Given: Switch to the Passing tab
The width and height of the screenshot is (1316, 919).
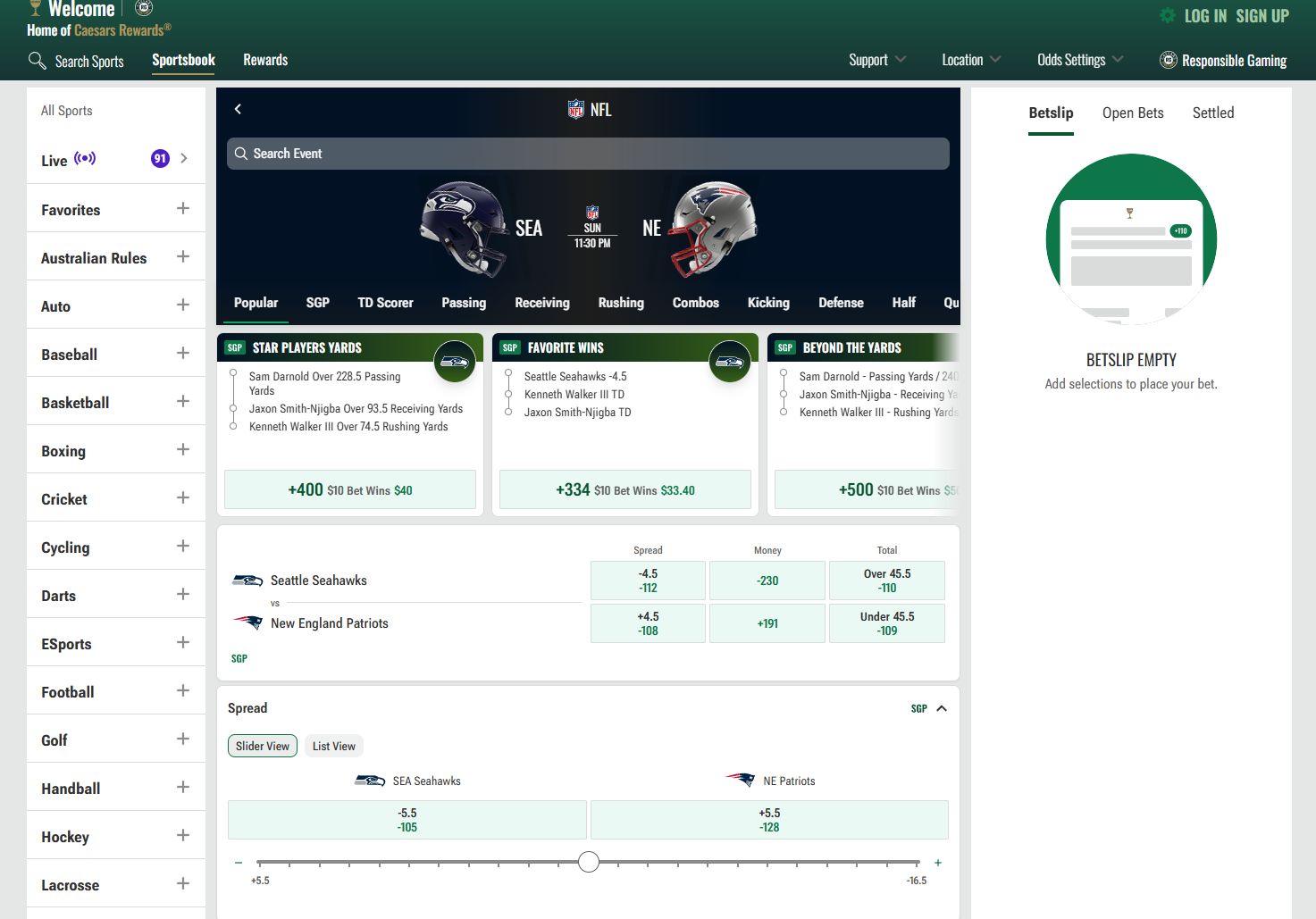Looking at the screenshot, I should 464,303.
